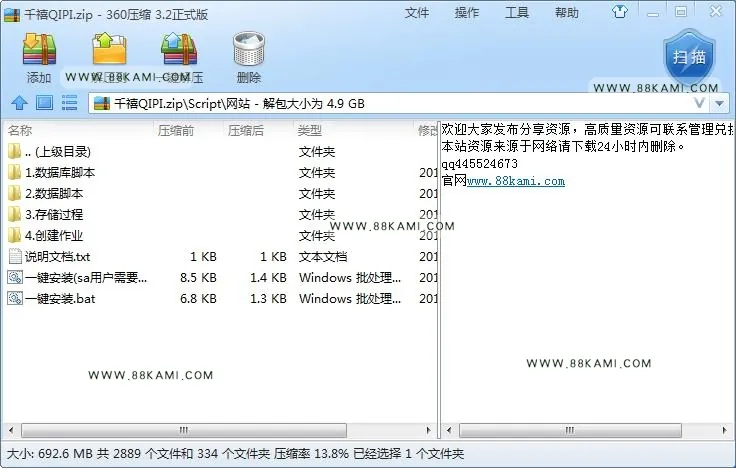The height and width of the screenshot is (468, 736).
Task: Switch to large icon view mode
Action: [45, 102]
